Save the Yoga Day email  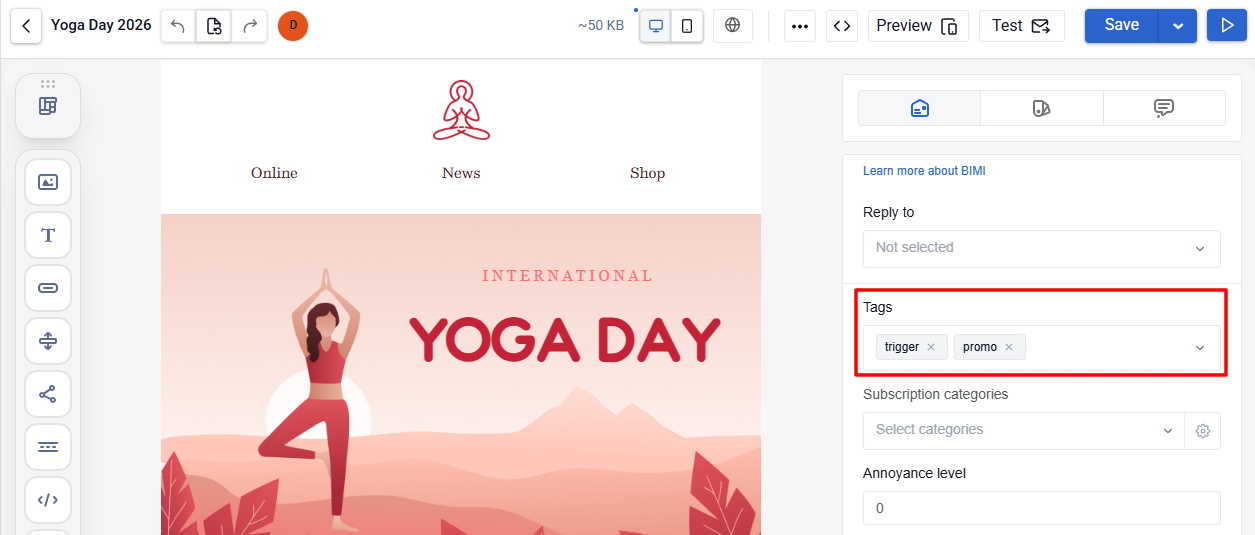[1122, 26]
